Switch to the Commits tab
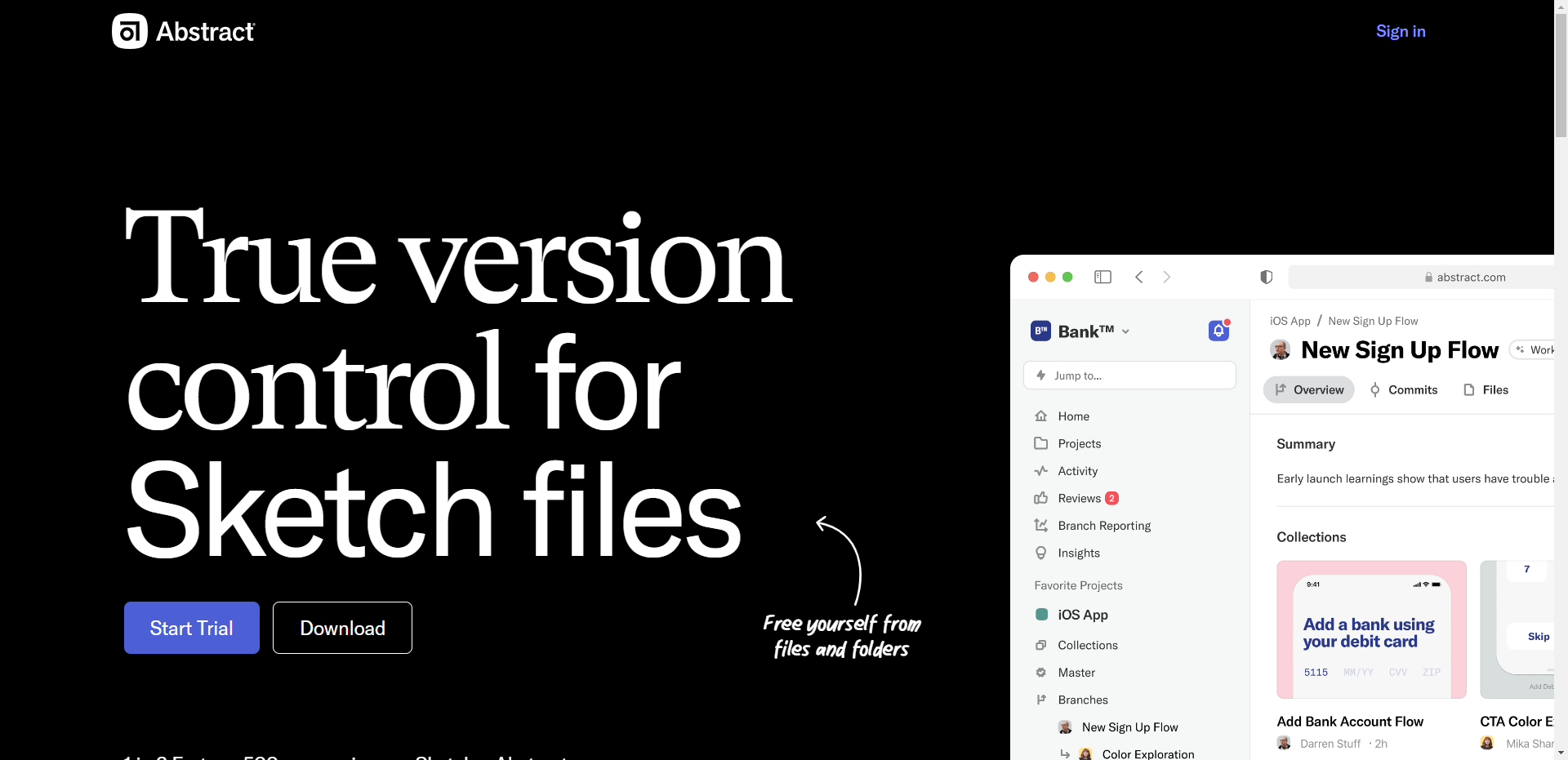This screenshot has height=760, width=1568. coord(1404,389)
